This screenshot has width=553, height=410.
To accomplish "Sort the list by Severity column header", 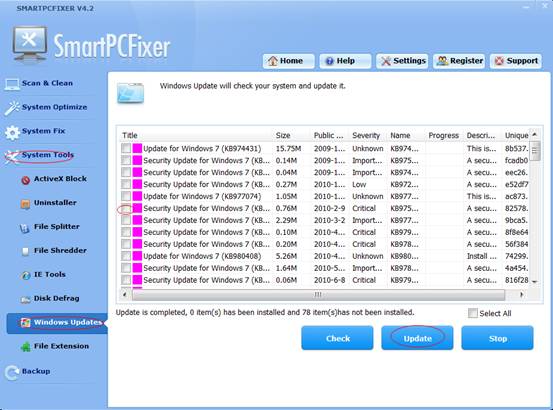I will 366,136.
